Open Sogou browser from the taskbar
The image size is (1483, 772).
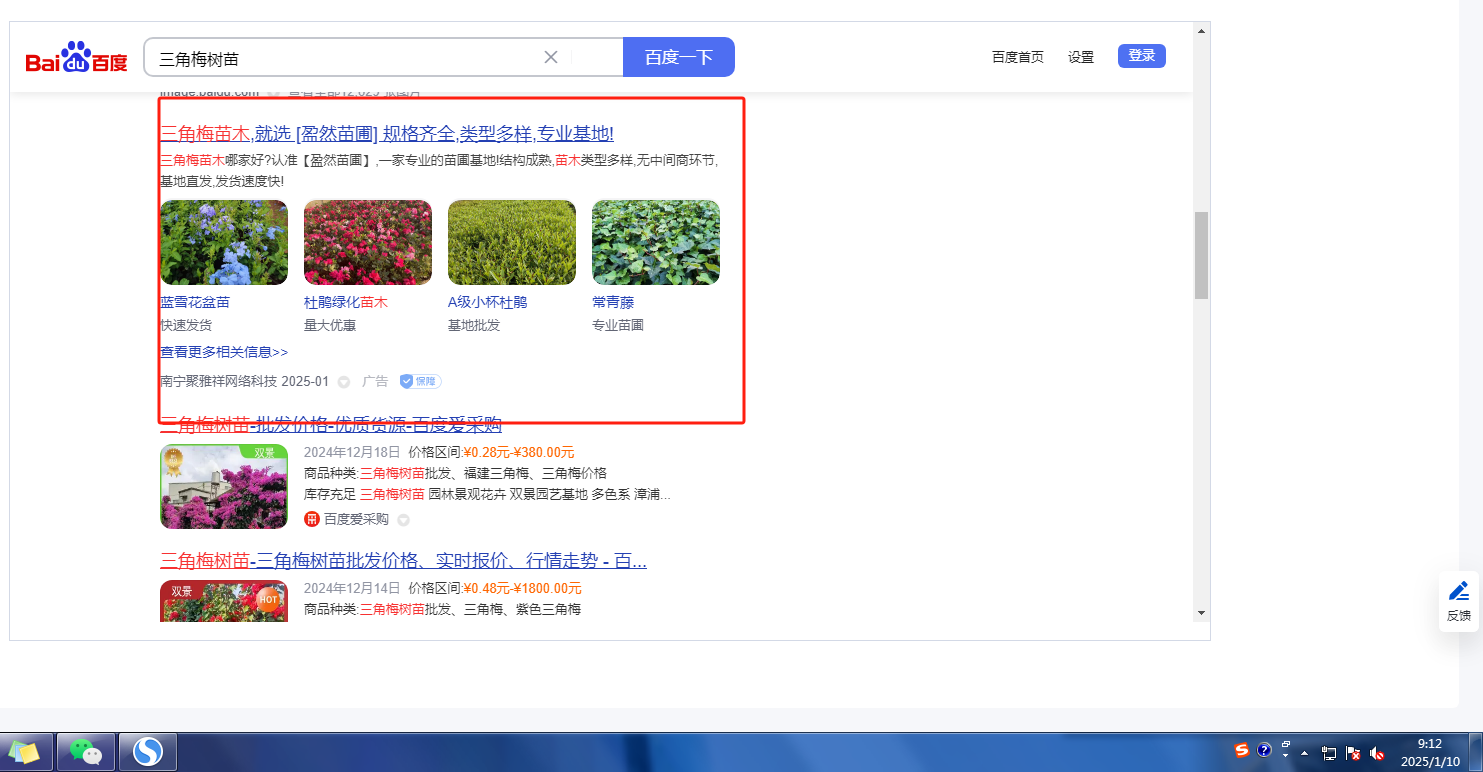click(x=148, y=751)
